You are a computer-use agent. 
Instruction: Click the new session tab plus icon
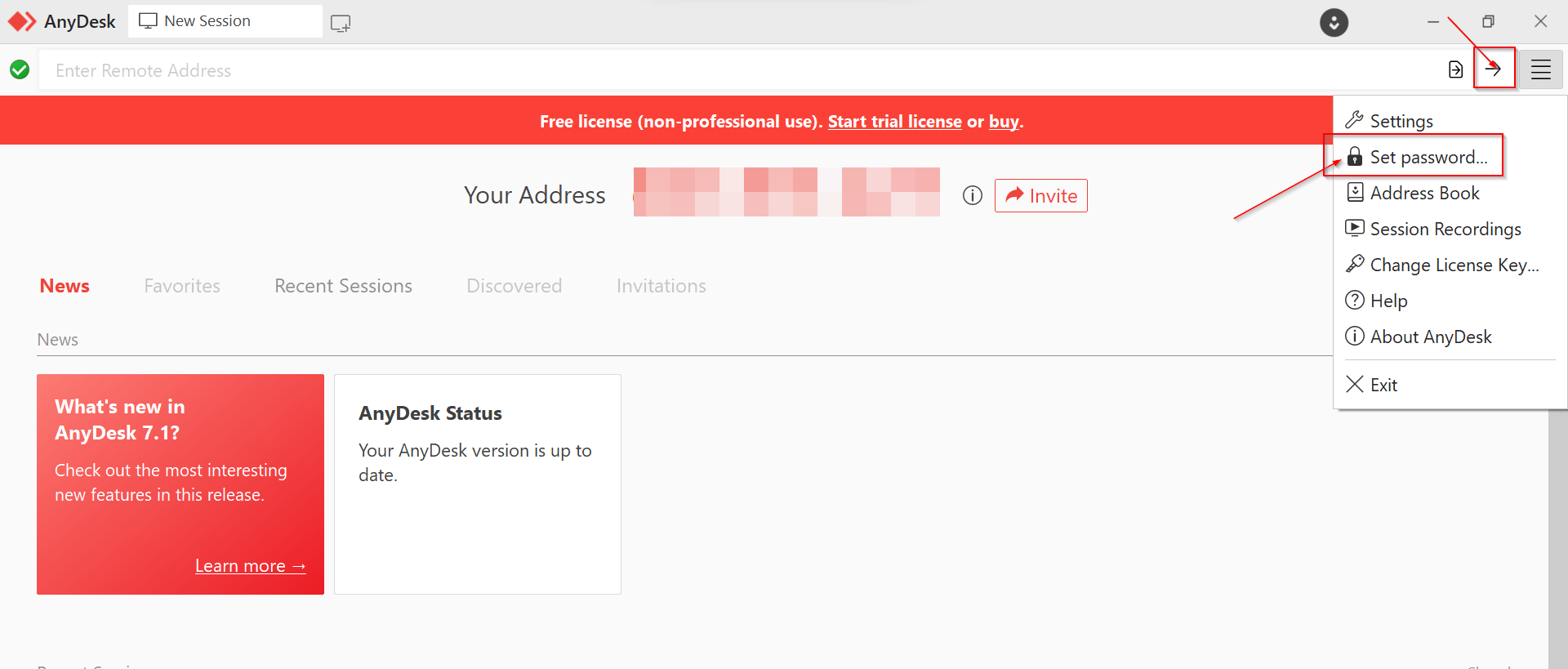341,23
